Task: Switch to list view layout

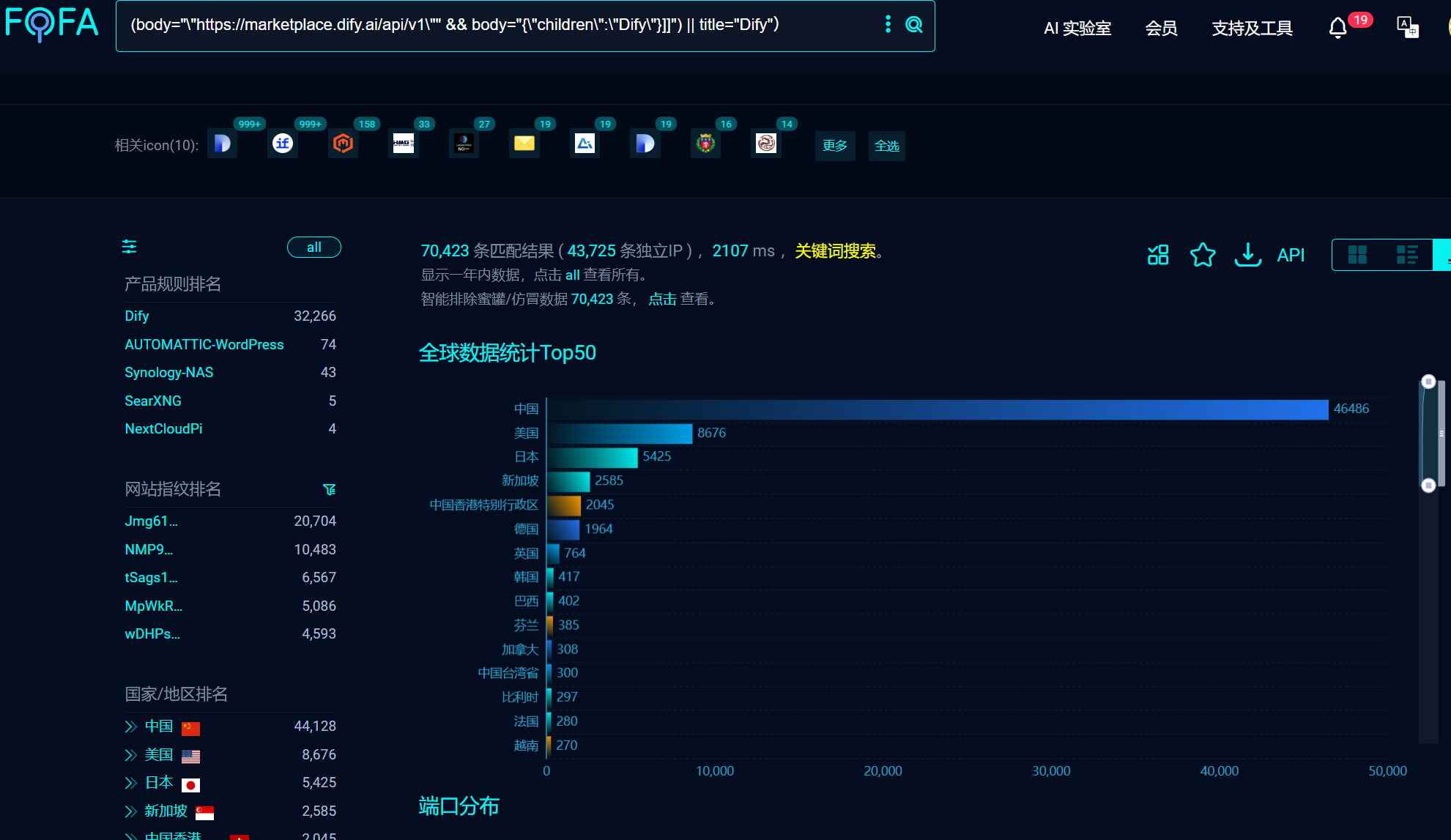Action: point(1407,255)
